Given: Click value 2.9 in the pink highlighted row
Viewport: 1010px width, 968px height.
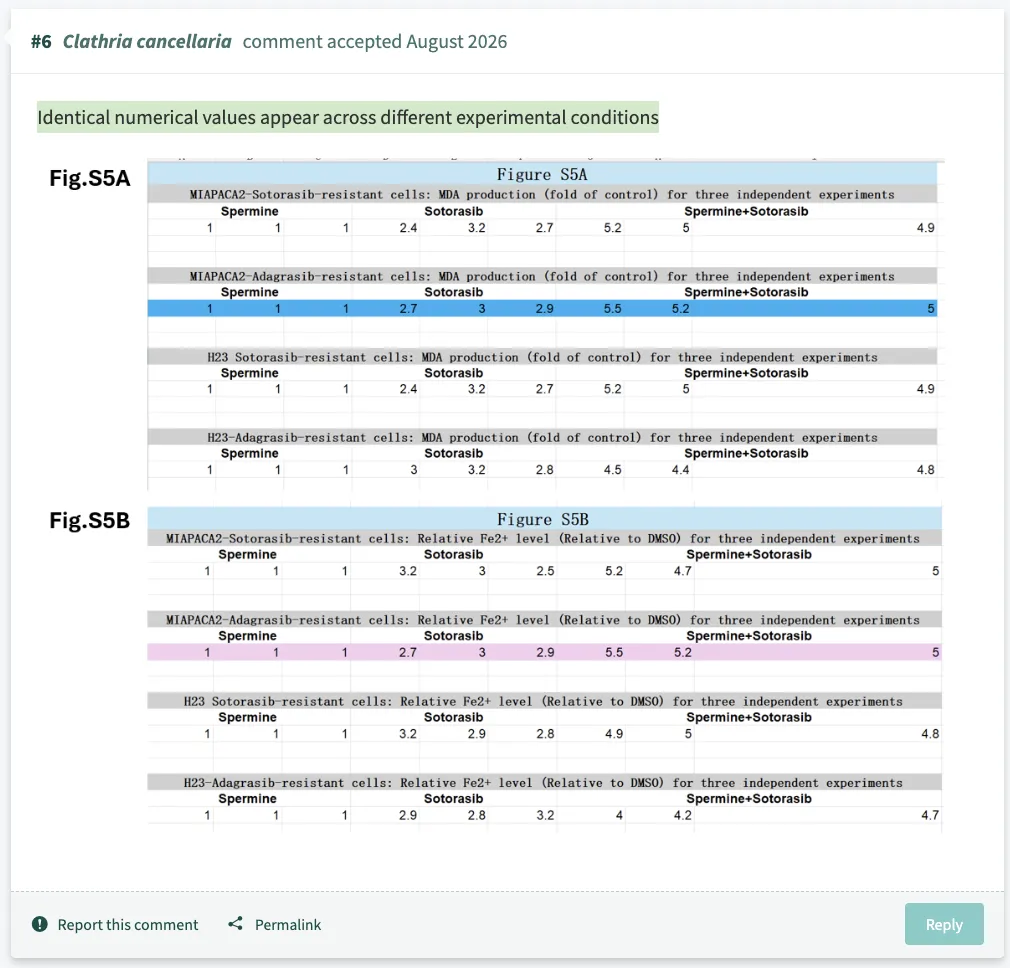Looking at the screenshot, I should [545, 652].
